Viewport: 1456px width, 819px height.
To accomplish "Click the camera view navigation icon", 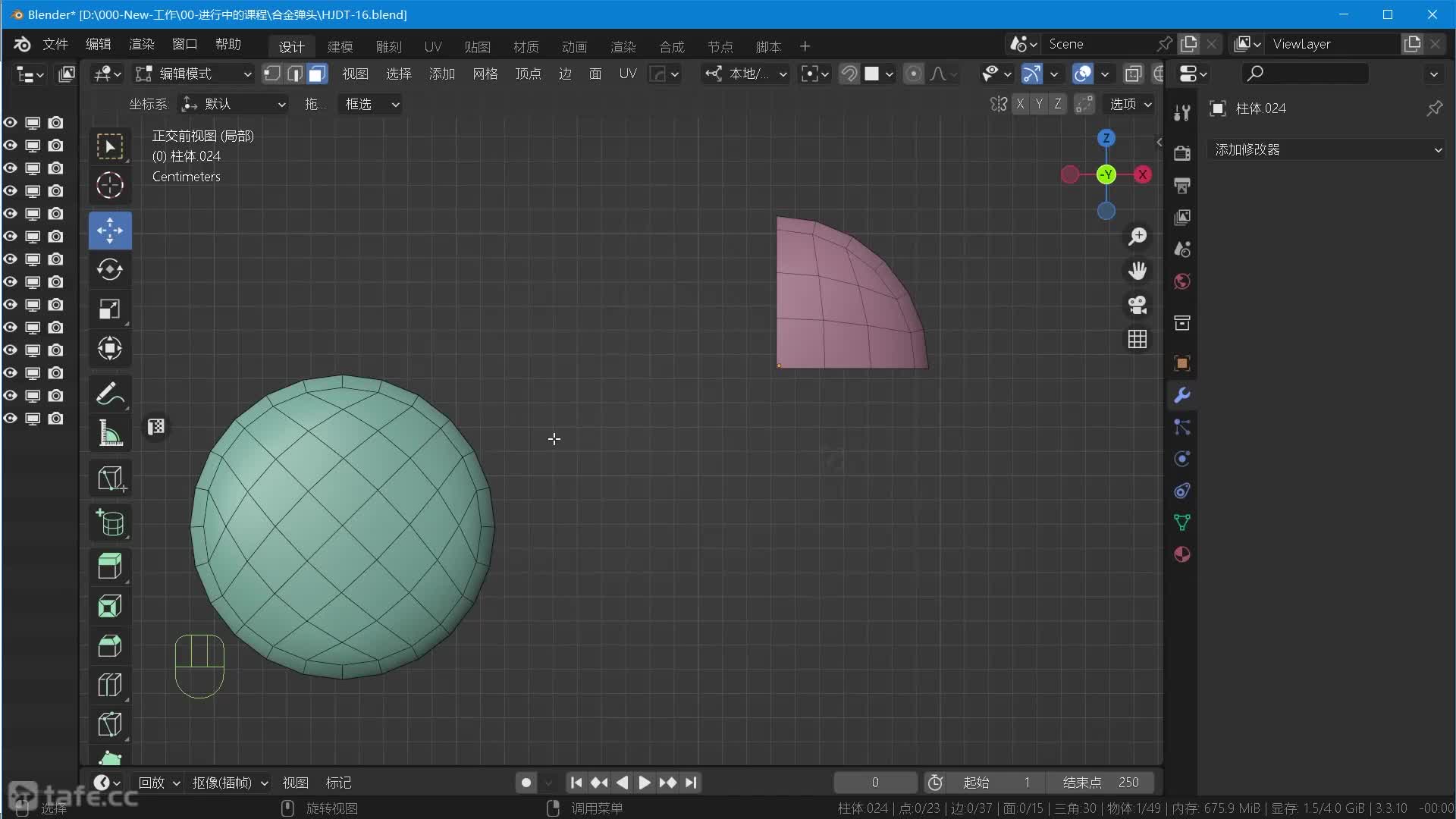I will click(1137, 305).
